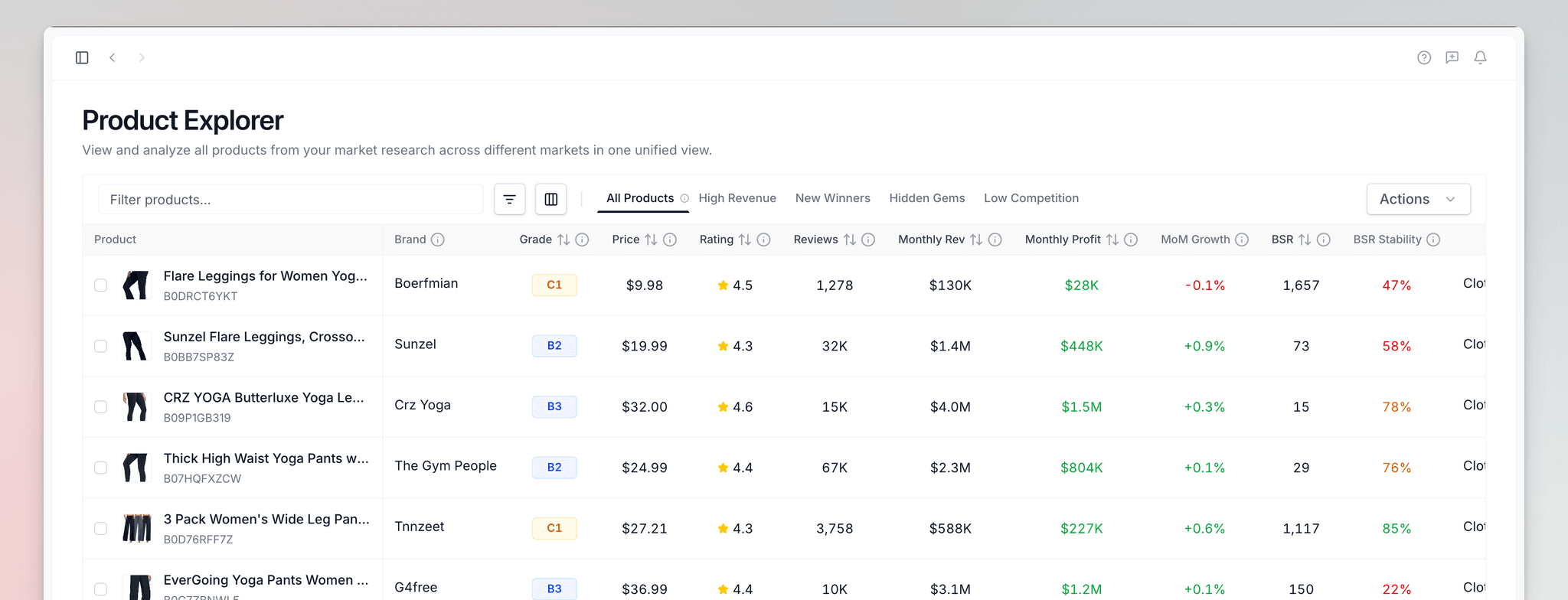Open the feedback message icon
This screenshot has width=1568, height=600.
click(1452, 57)
